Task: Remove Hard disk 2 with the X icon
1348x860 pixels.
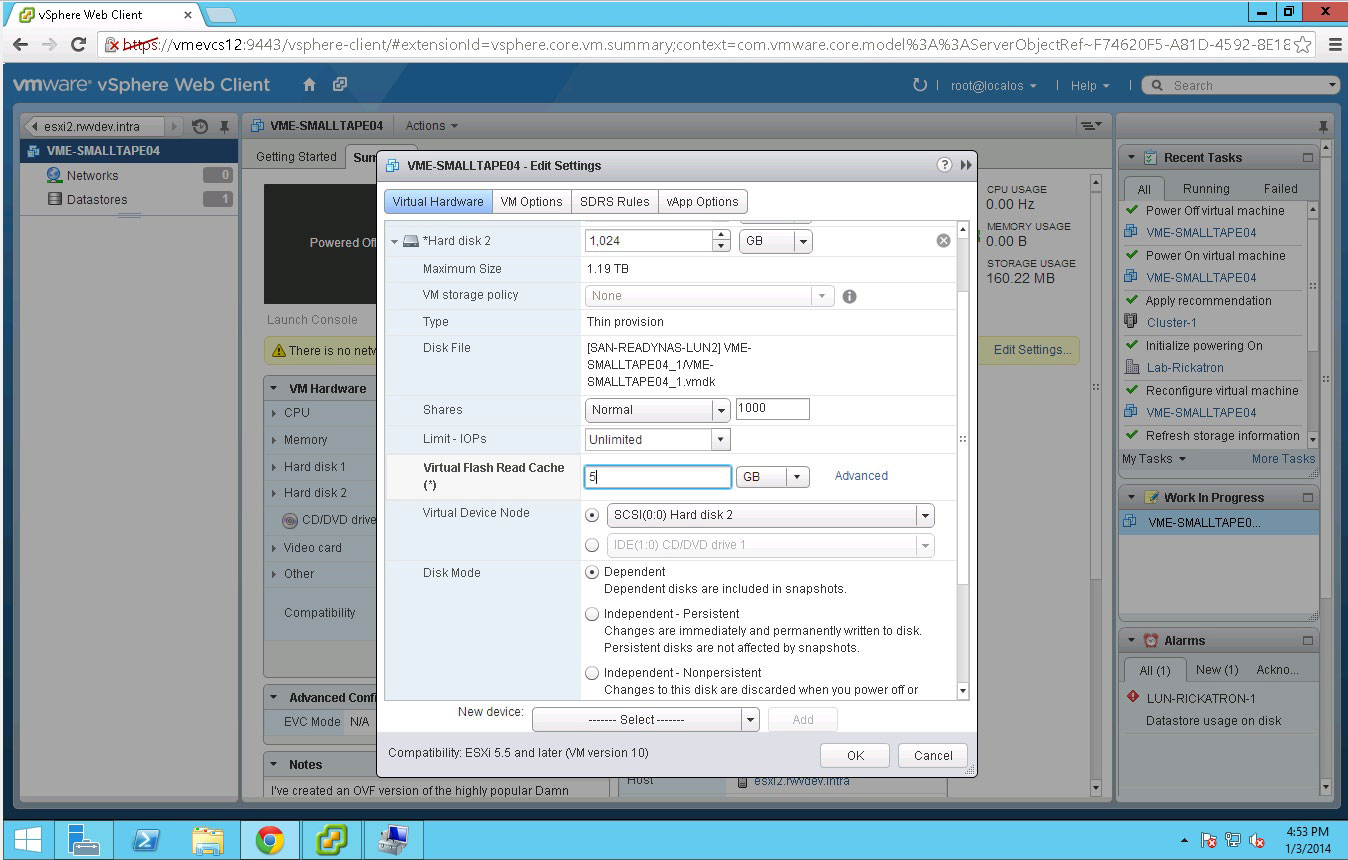Action: pyautogui.click(x=943, y=241)
